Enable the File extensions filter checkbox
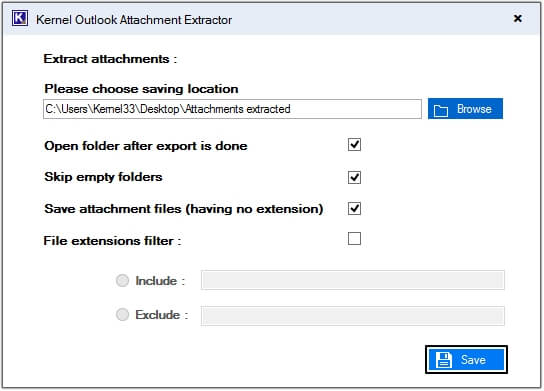The width and height of the screenshot is (544, 391). click(x=354, y=239)
